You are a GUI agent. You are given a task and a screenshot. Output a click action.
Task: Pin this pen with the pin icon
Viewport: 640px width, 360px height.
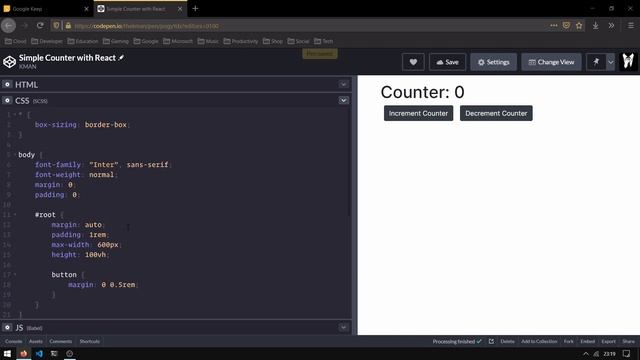click(596, 62)
